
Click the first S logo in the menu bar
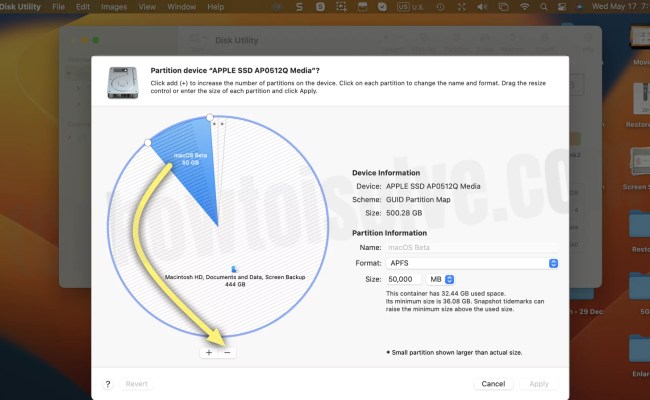(x=299, y=7)
